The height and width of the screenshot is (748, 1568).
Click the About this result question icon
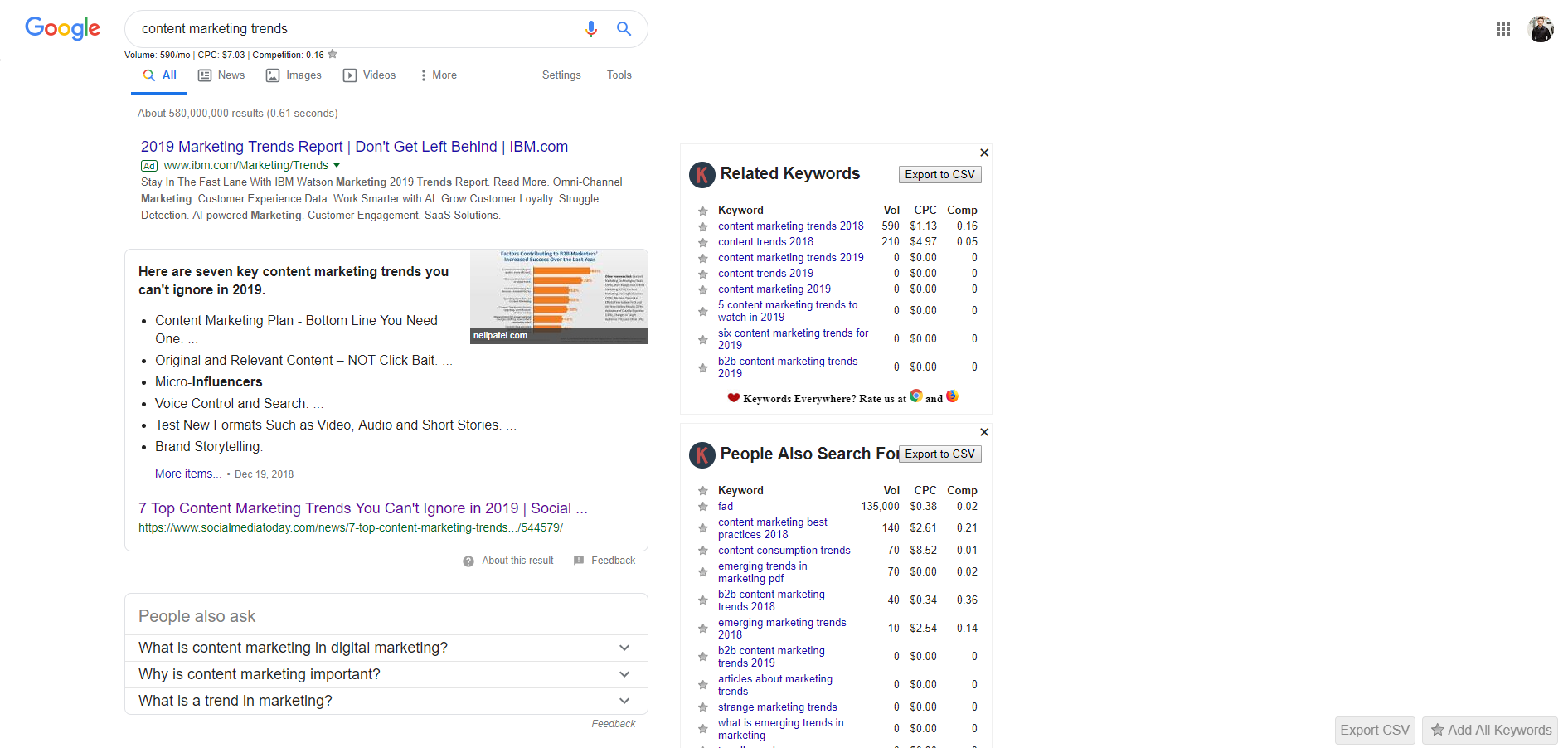tap(468, 561)
